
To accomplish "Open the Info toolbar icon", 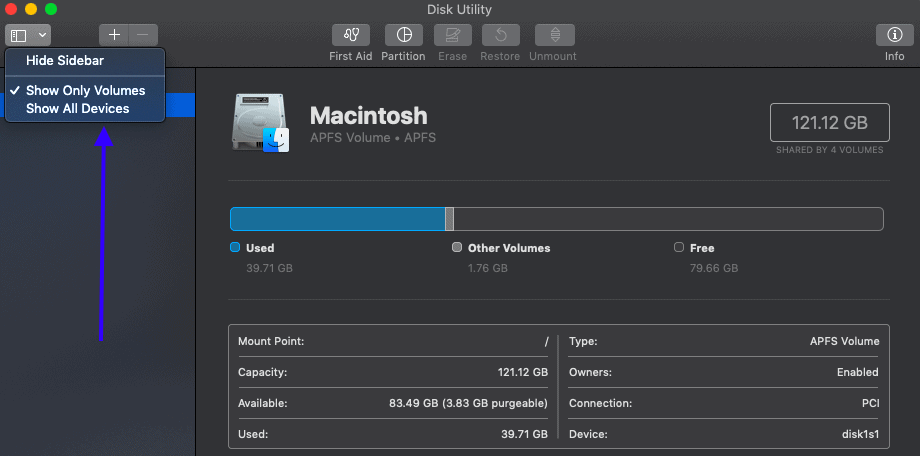I will coord(895,35).
